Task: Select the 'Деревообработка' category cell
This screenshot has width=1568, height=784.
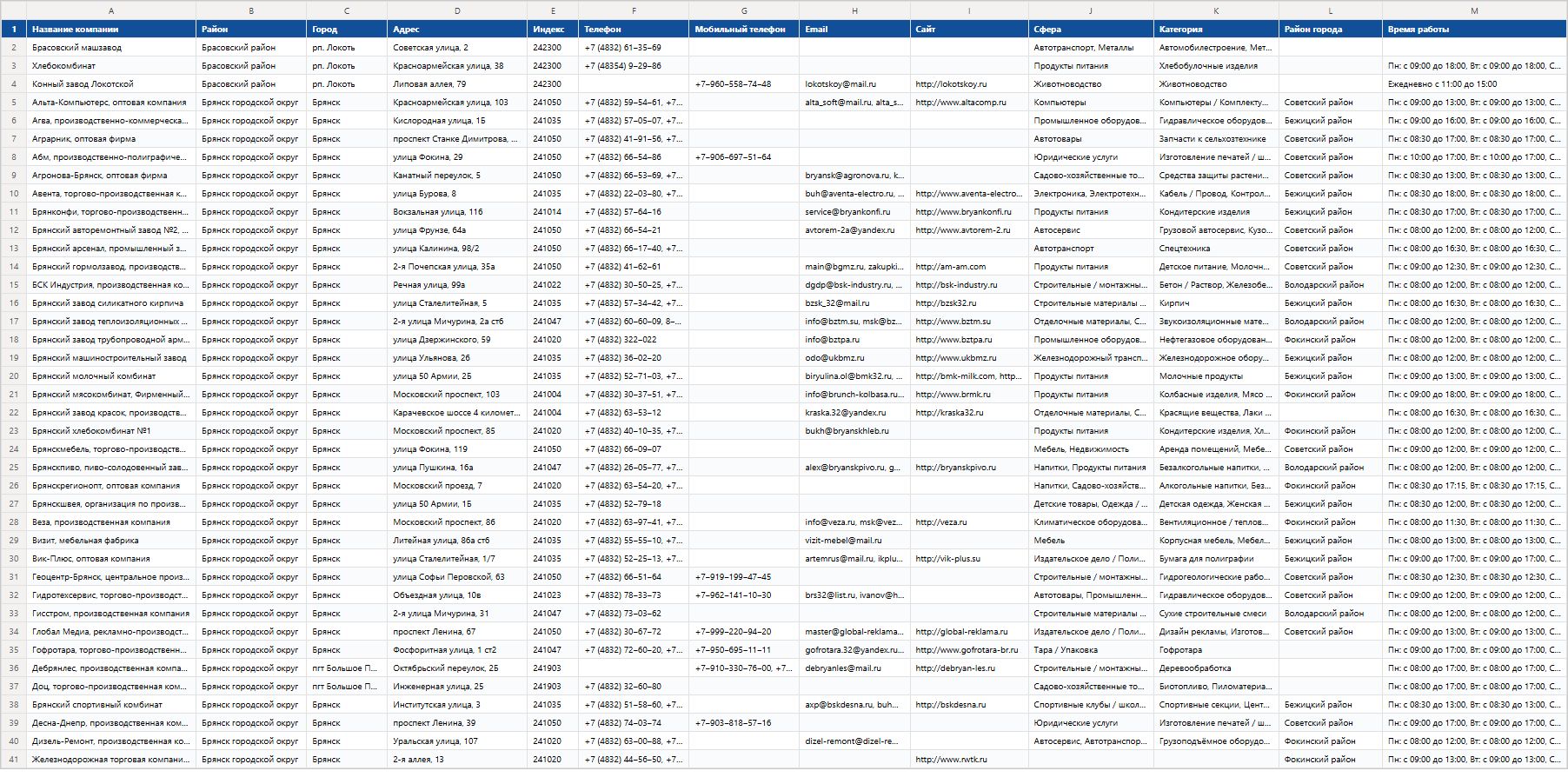Action: tap(1216, 668)
